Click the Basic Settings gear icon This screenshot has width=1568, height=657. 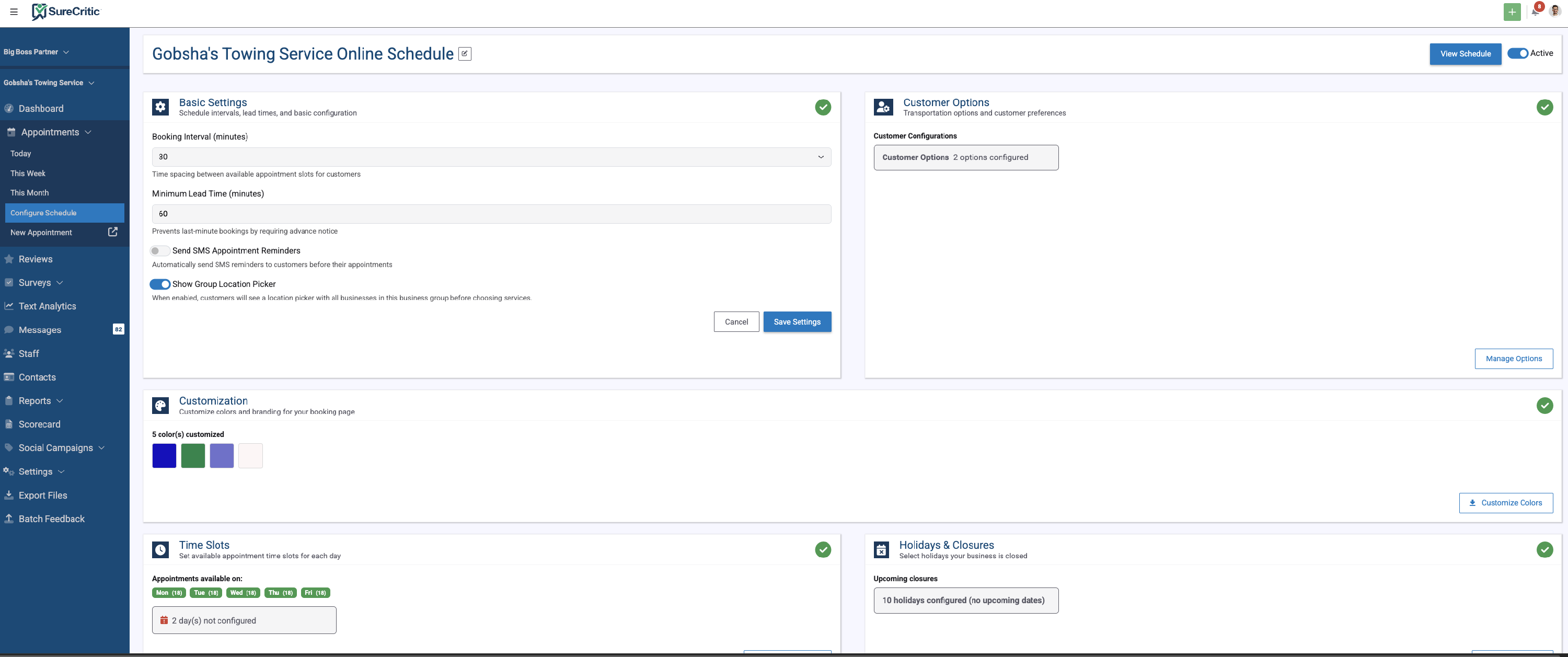point(160,107)
